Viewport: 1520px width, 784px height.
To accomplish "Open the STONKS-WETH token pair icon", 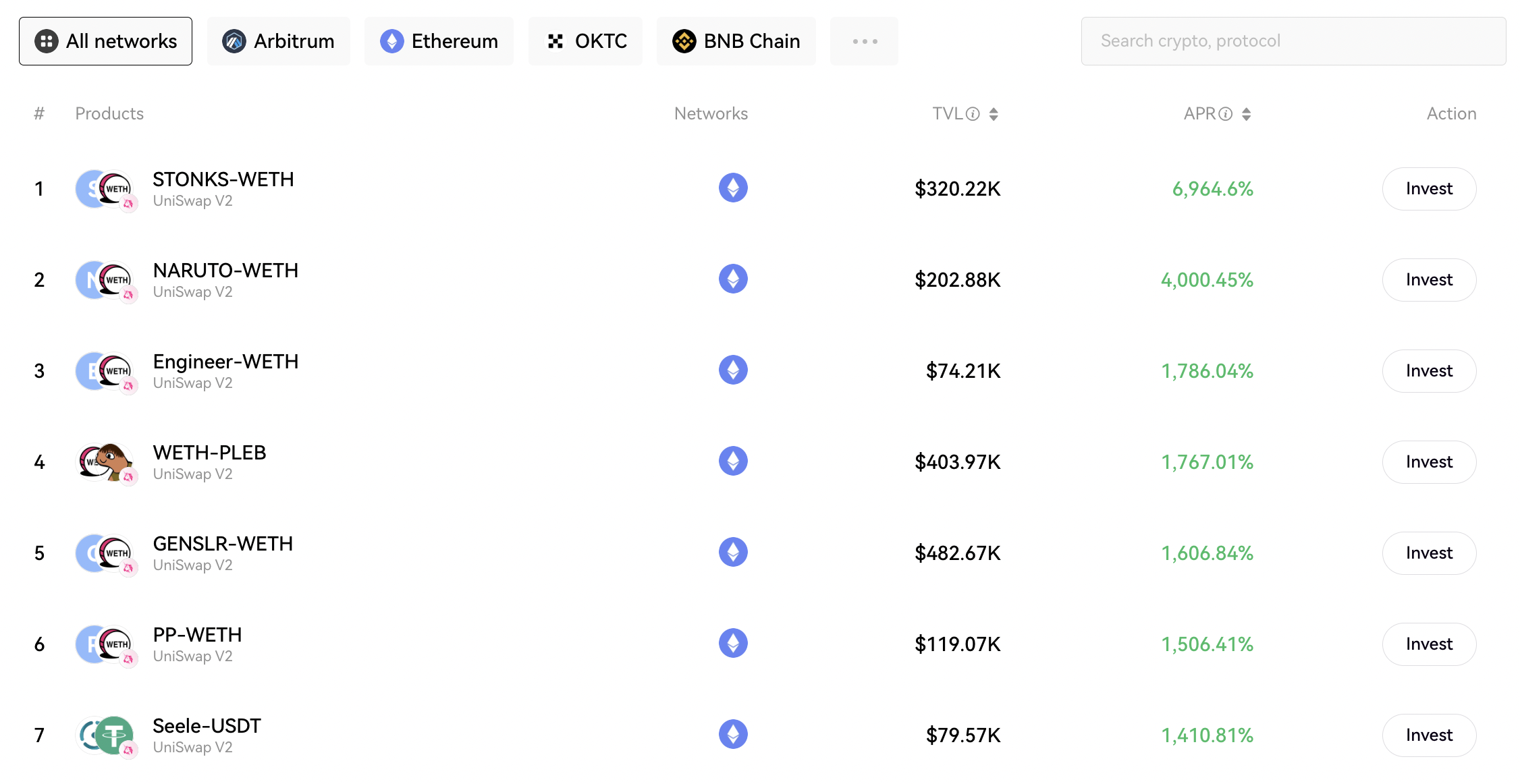I will click(106, 190).
